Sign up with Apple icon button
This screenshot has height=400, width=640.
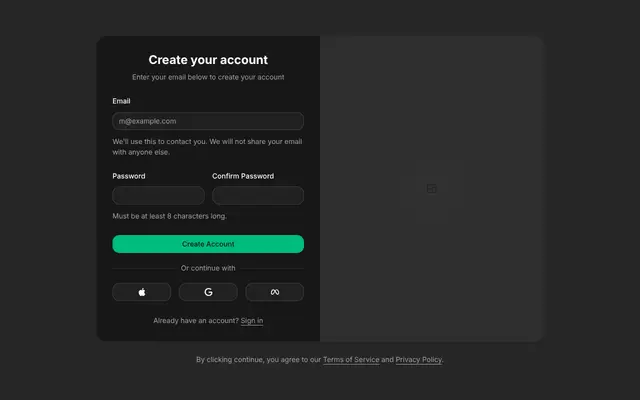pos(142,292)
